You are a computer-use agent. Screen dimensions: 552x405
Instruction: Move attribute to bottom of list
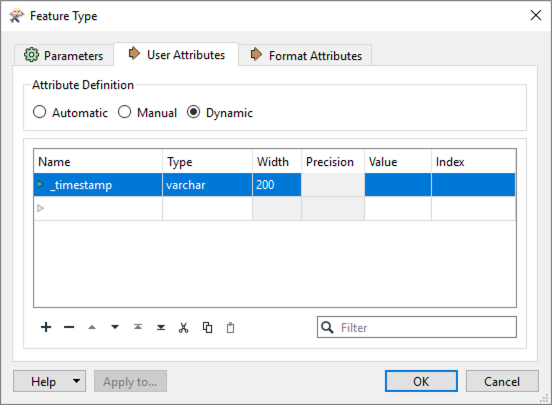click(161, 327)
